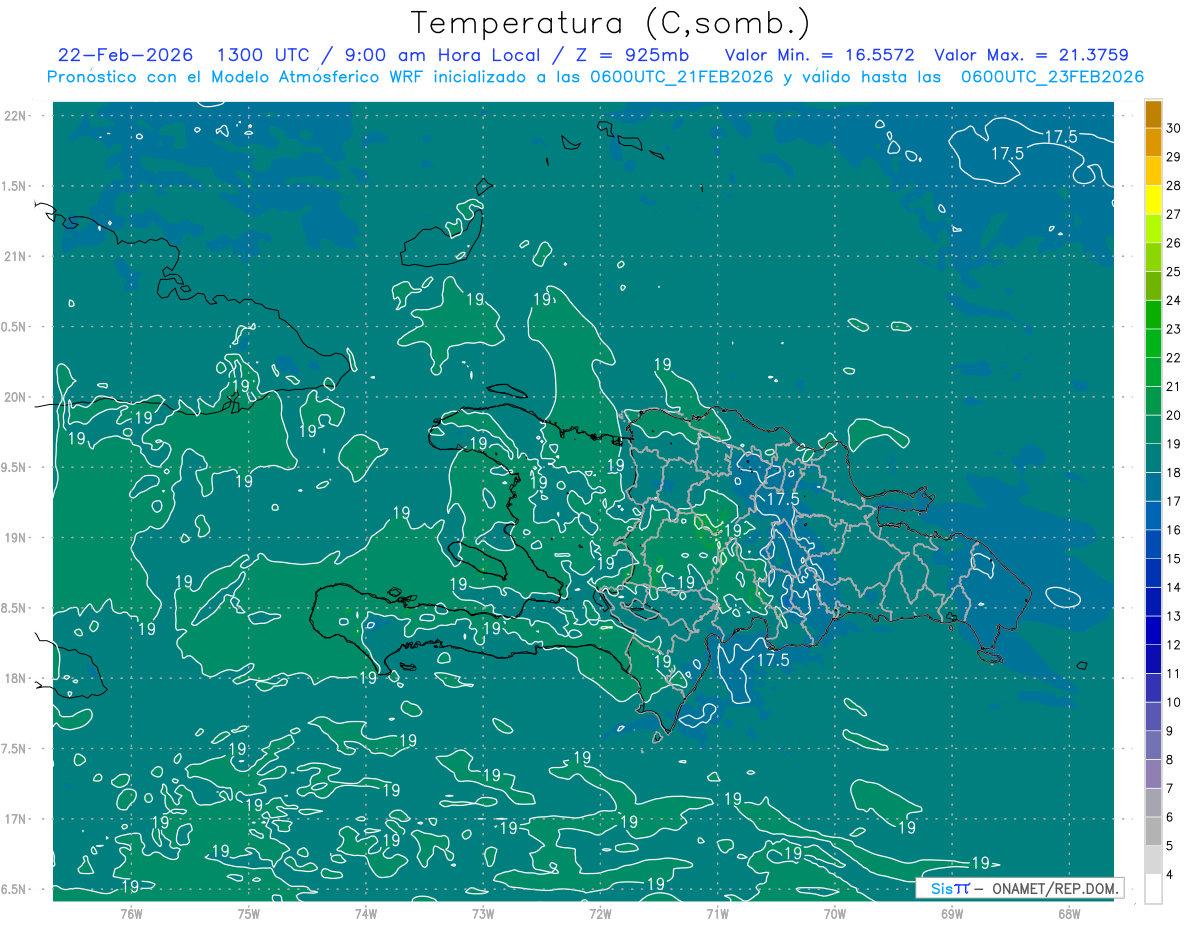The image size is (1200, 927).
Task: Pick the blue swatch between 14 and 15
Action: [x=1153, y=572]
